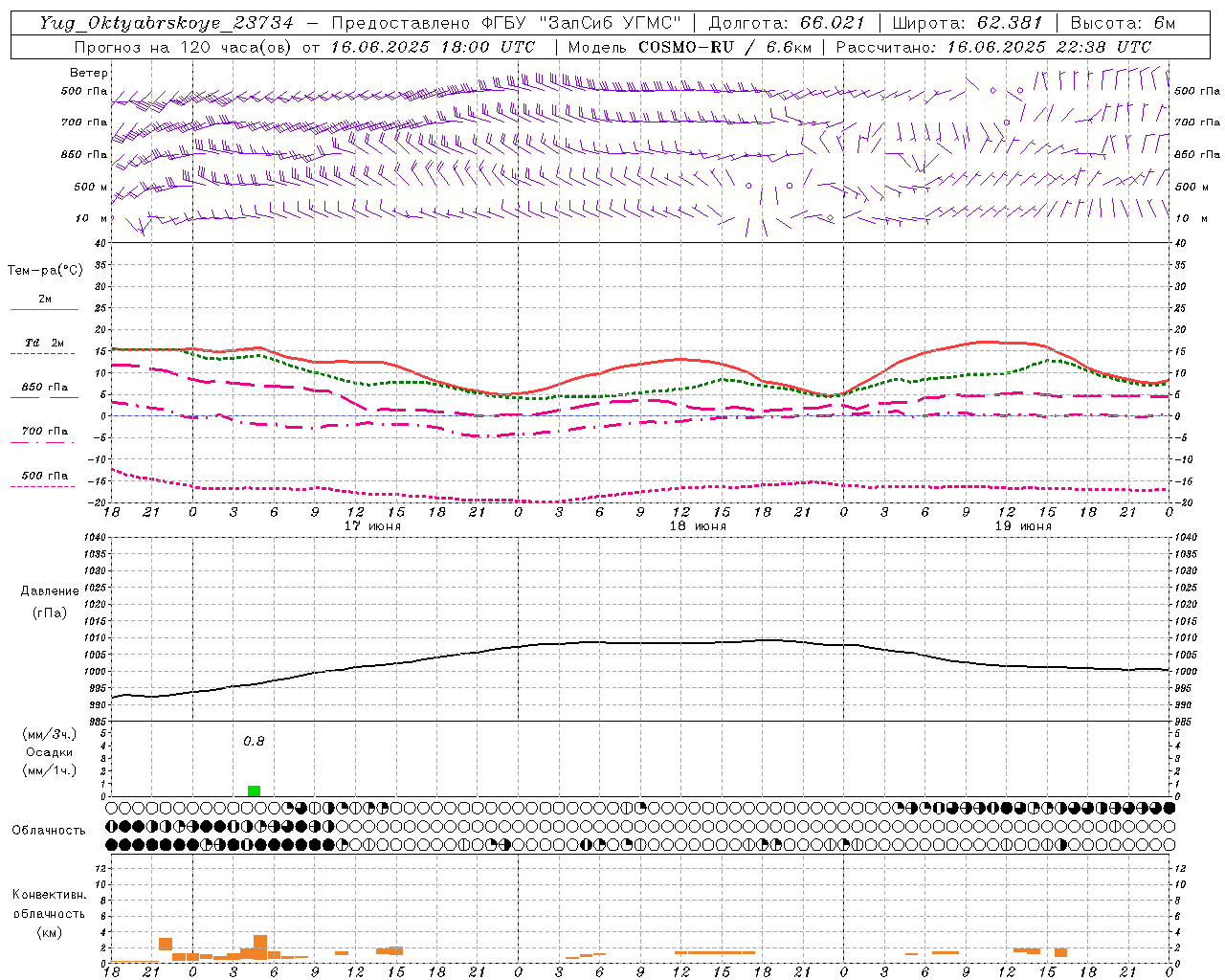Click the 'Осадки' precipitation label
The height and width of the screenshot is (980, 1225).
coord(50,752)
